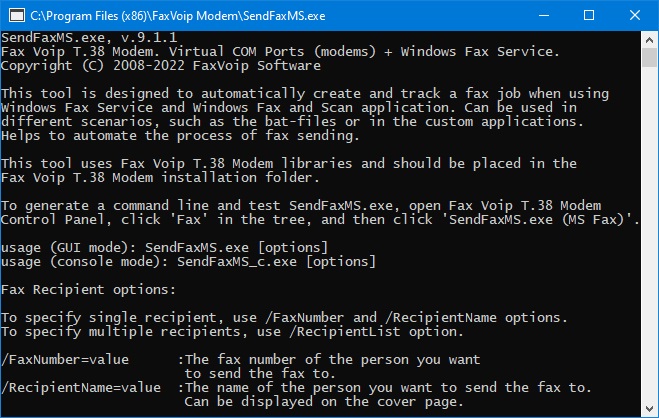Click the '/RecipientList option' text
This screenshot has width=659, height=418.
(376, 332)
